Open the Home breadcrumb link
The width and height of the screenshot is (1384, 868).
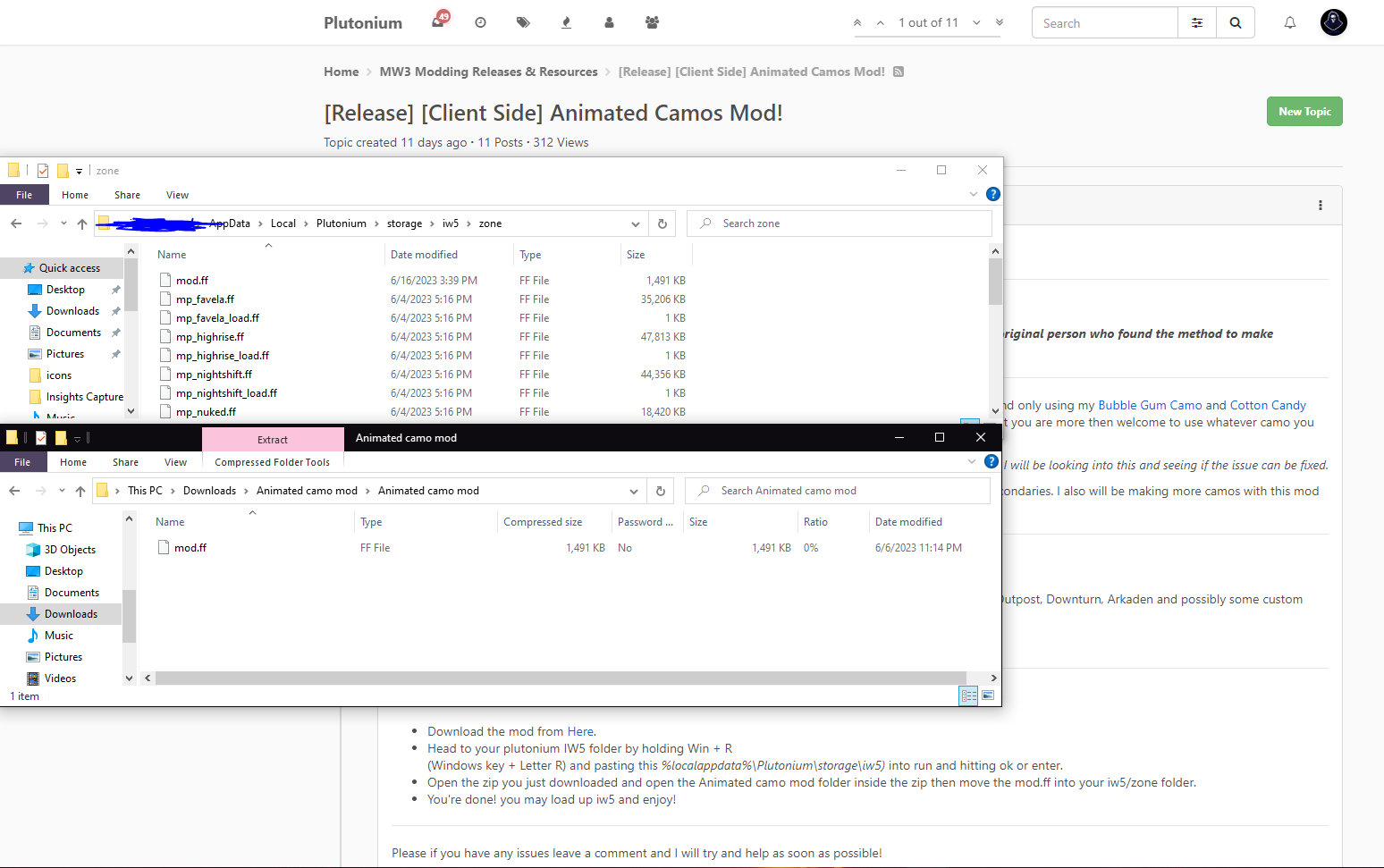(341, 72)
